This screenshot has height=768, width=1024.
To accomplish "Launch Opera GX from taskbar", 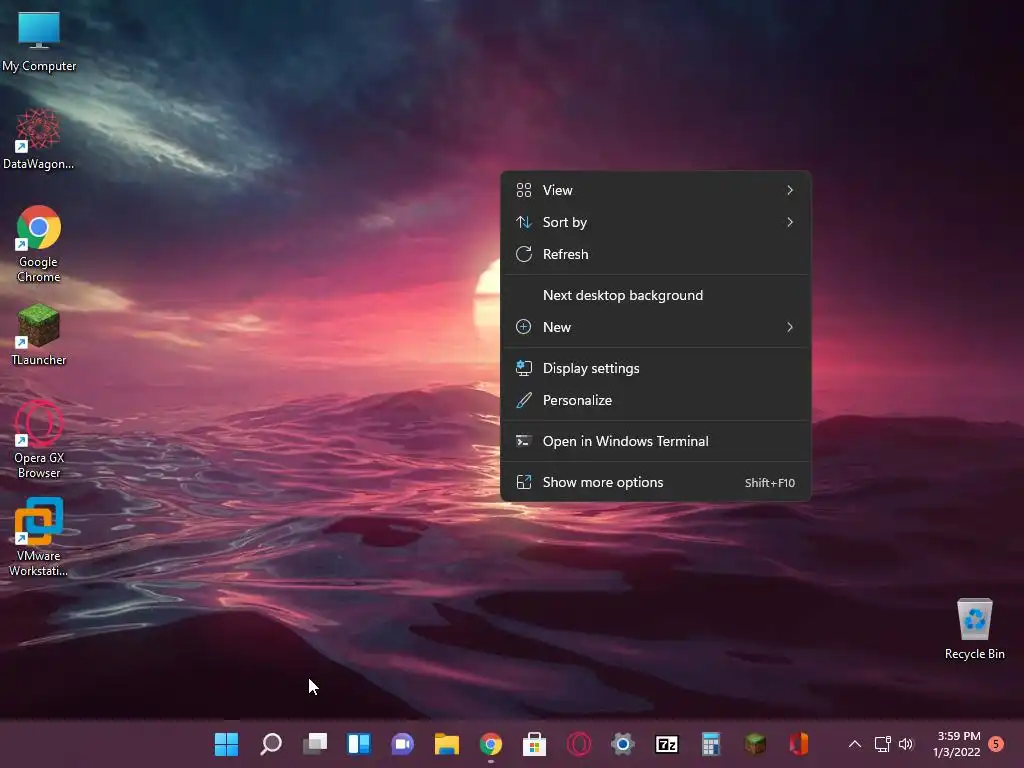I will (579, 744).
